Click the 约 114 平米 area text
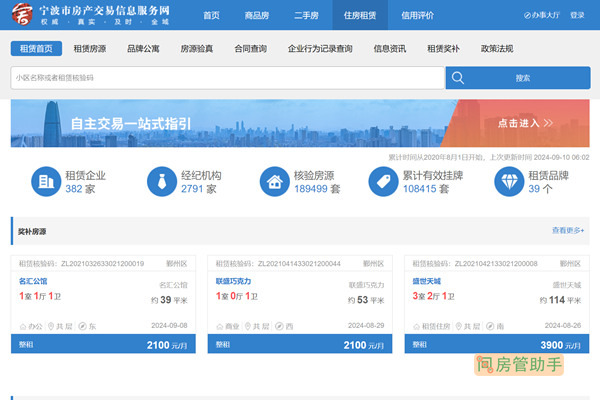 [x=560, y=300]
